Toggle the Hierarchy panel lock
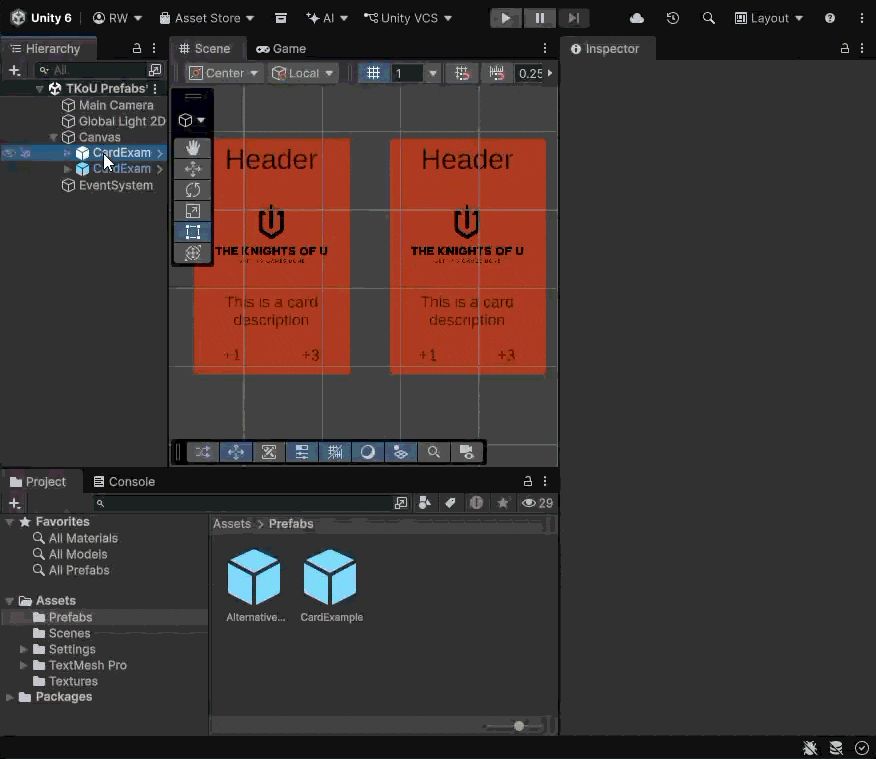The width and height of the screenshot is (876, 759). [137, 49]
